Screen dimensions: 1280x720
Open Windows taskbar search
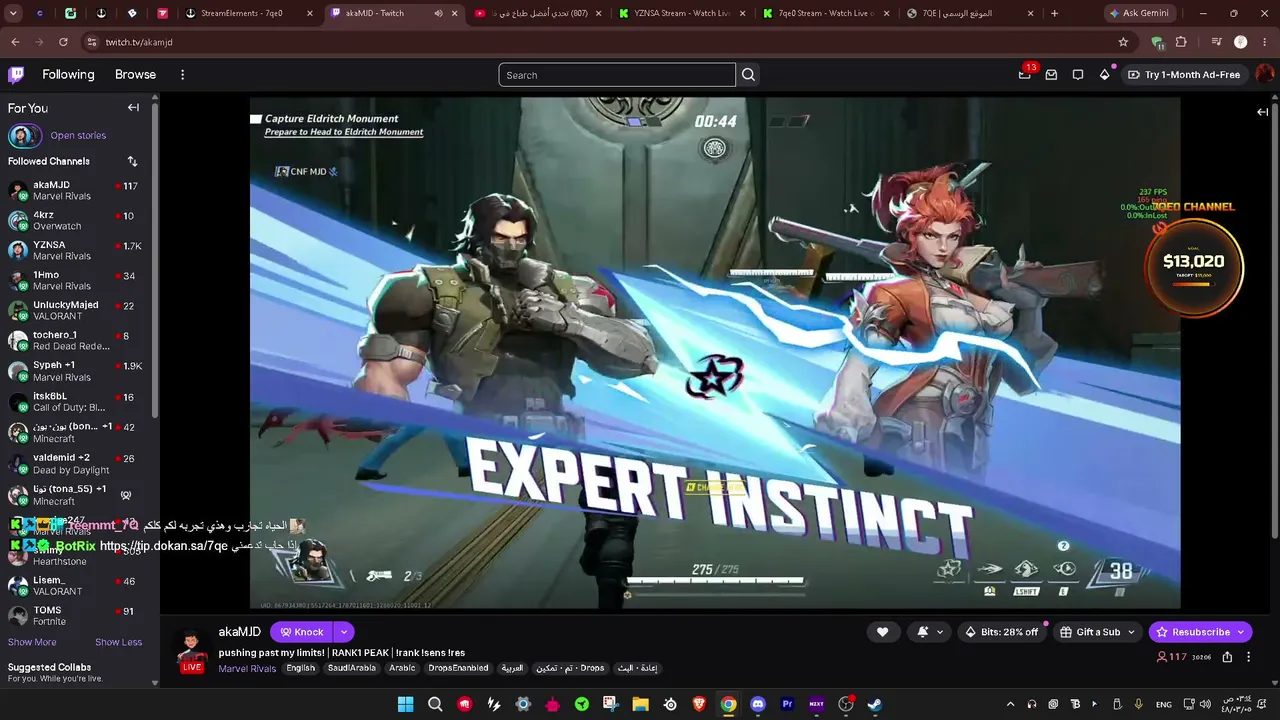pyautogui.click(x=435, y=704)
